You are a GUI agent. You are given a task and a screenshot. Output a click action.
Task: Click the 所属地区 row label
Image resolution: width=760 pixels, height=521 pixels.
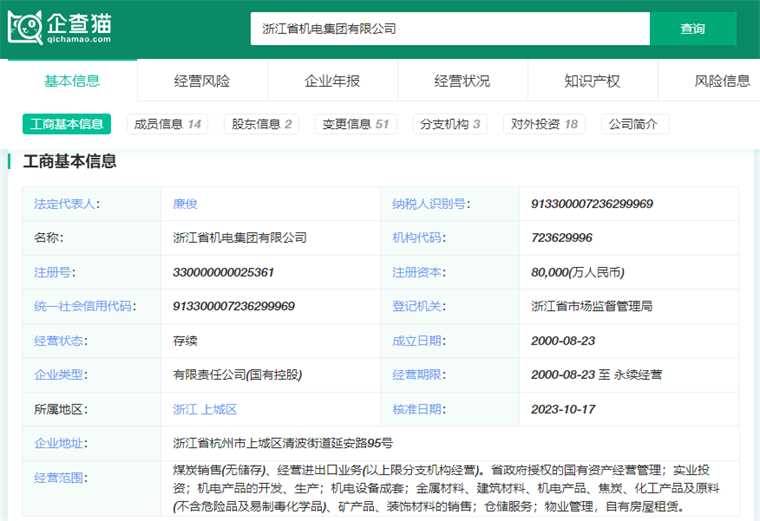pos(61,410)
